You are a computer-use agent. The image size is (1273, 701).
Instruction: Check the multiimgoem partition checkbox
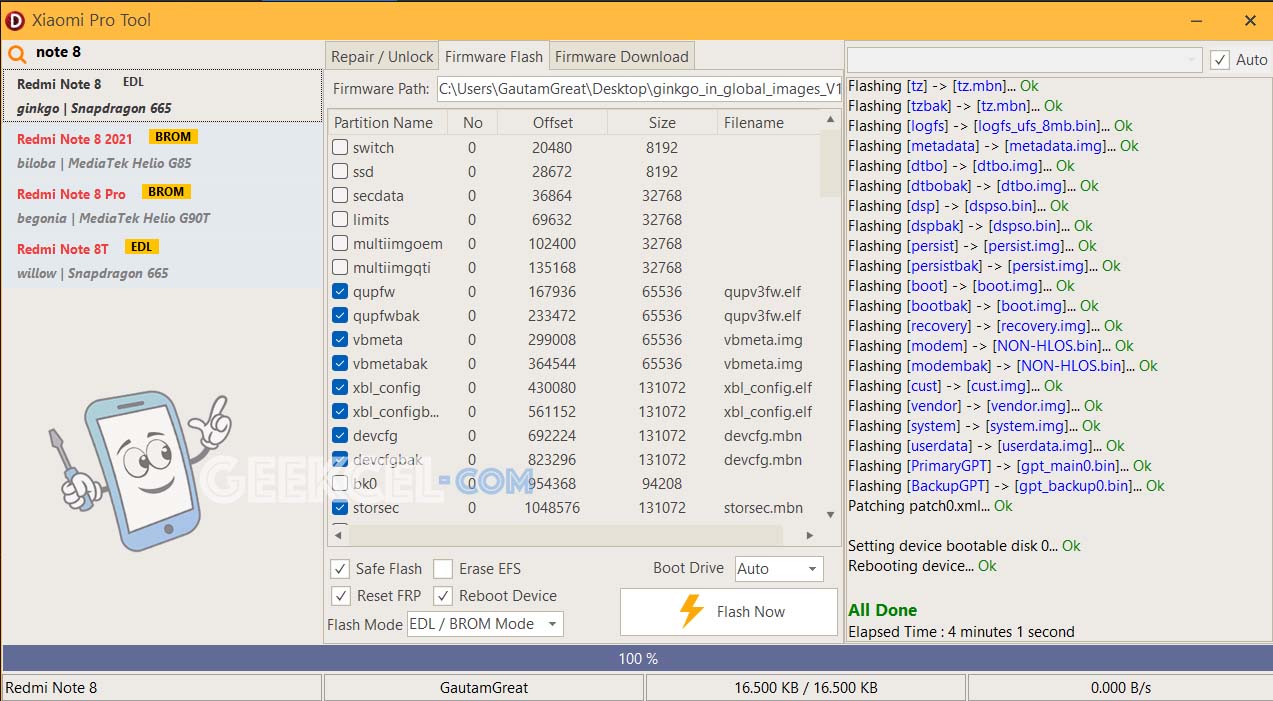[x=340, y=243]
